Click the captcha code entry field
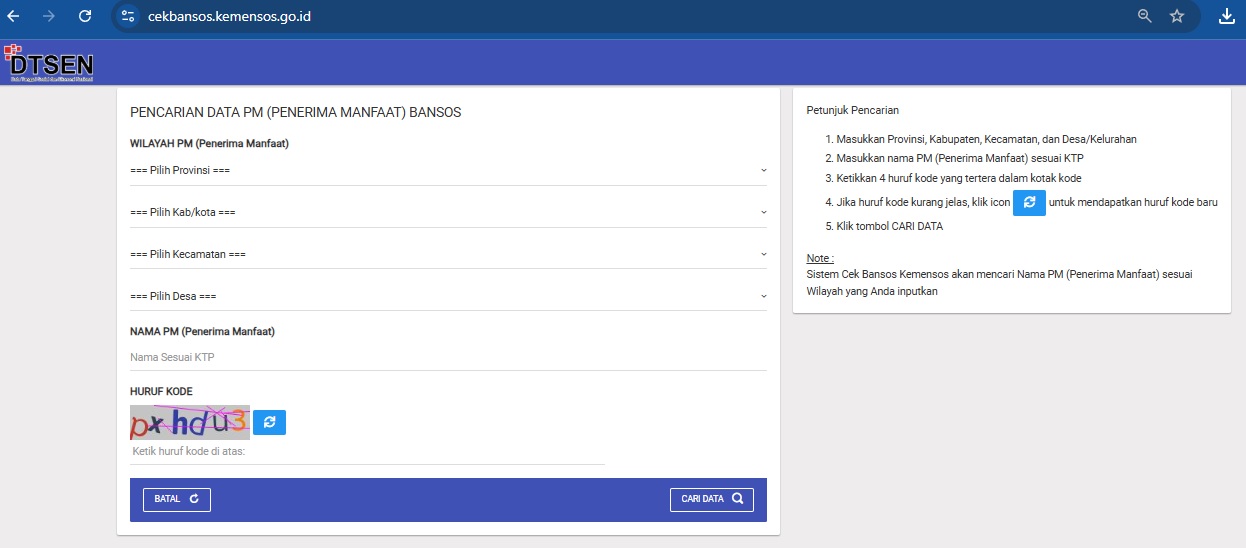The height and width of the screenshot is (548, 1246). [x=367, y=452]
